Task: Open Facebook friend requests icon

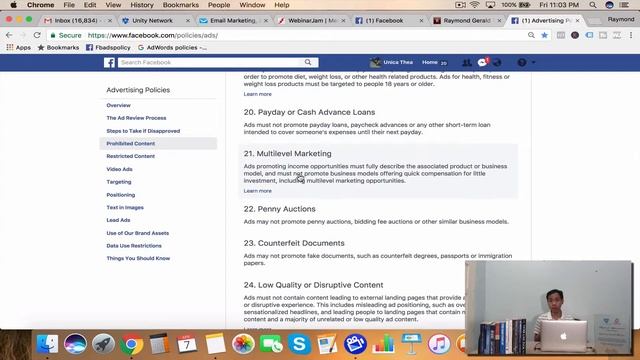Action: [467, 62]
